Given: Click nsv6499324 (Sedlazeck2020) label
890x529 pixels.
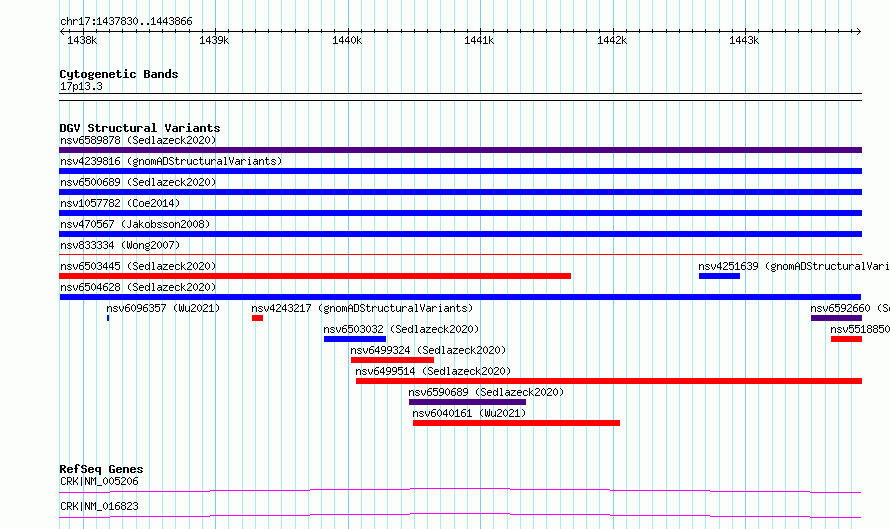Looking at the screenshot, I should [x=428, y=350].
